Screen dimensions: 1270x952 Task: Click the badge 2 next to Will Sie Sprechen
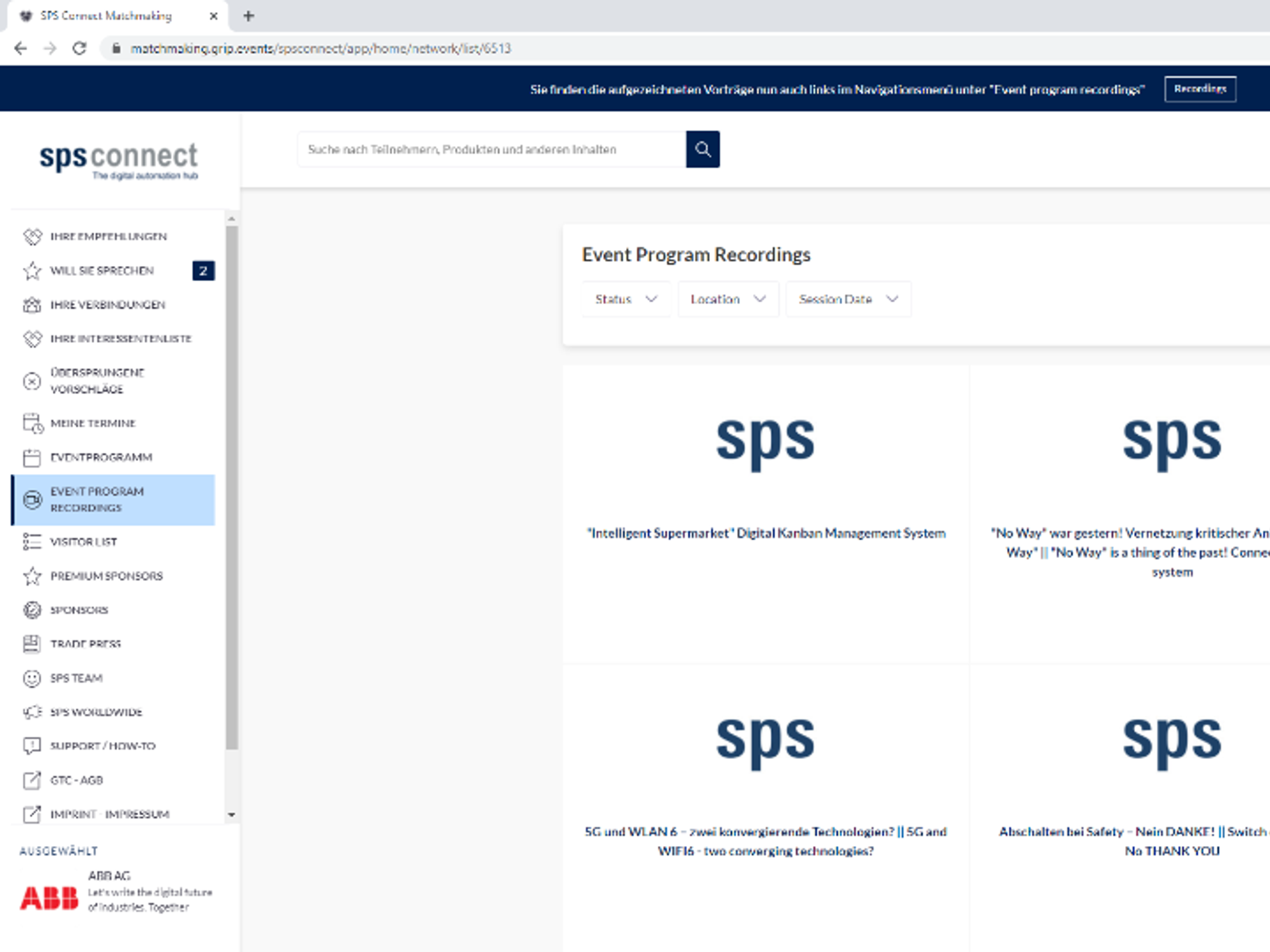click(203, 271)
